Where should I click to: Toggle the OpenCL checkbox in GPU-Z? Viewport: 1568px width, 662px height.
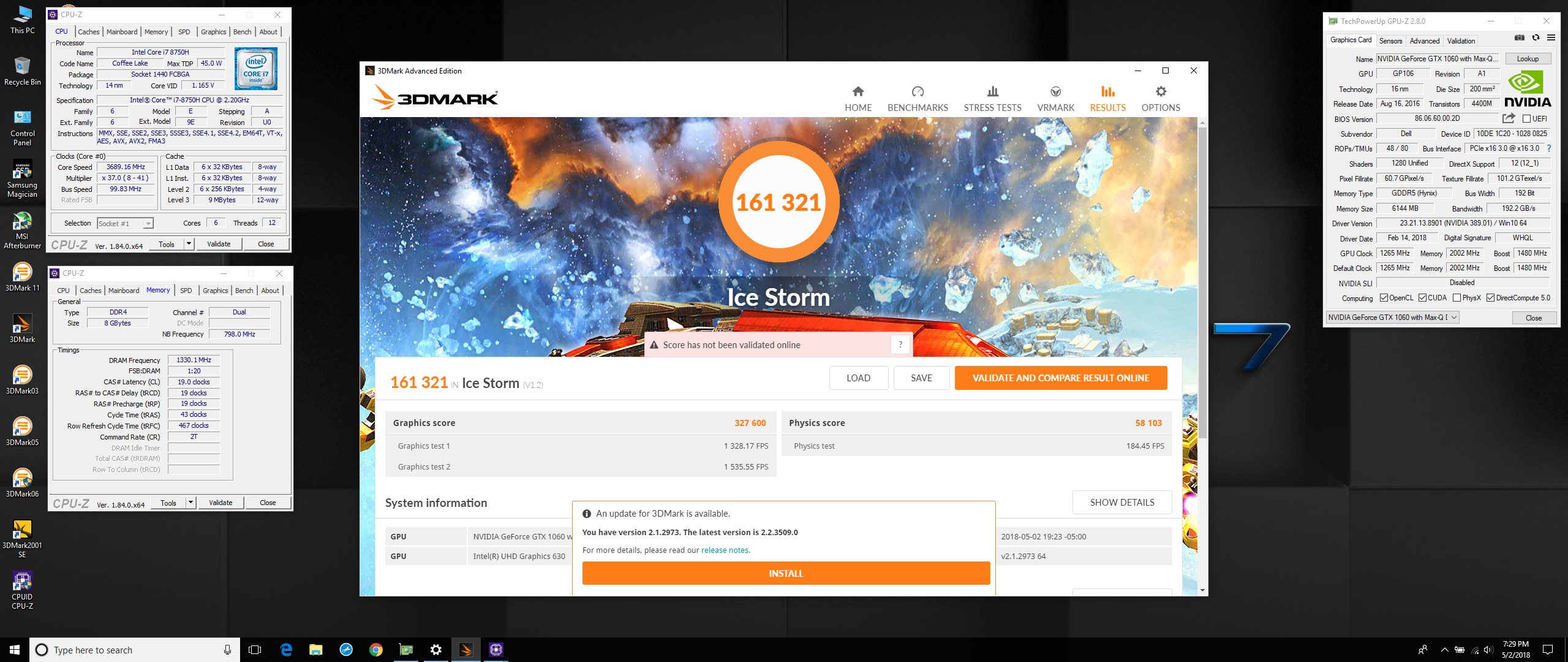[x=1384, y=298]
